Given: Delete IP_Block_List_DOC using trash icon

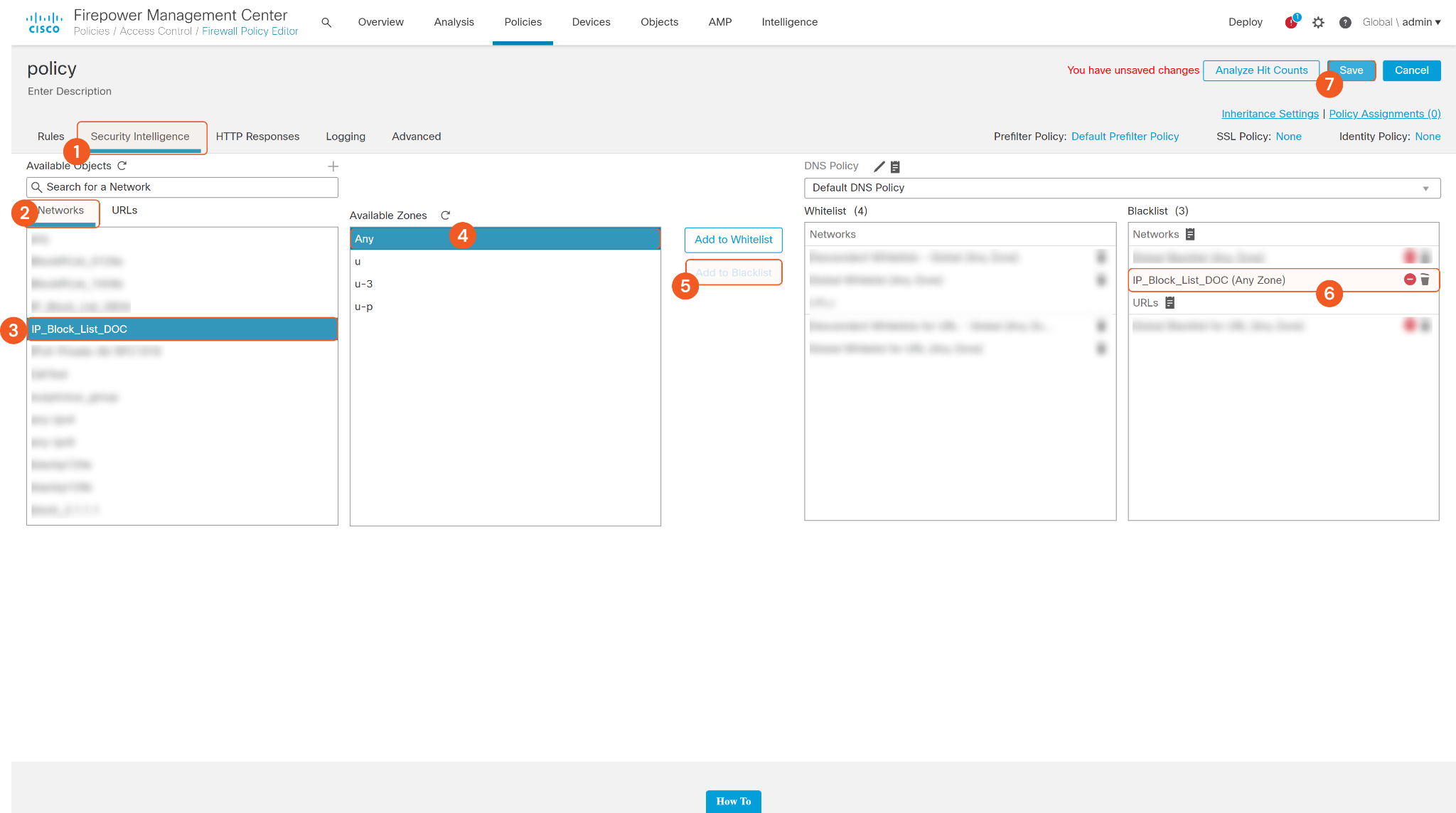Looking at the screenshot, I should [1425, 280].
